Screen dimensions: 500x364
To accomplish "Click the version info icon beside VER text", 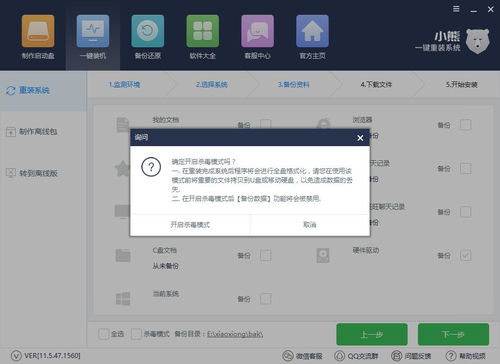I will coord(16,356).
